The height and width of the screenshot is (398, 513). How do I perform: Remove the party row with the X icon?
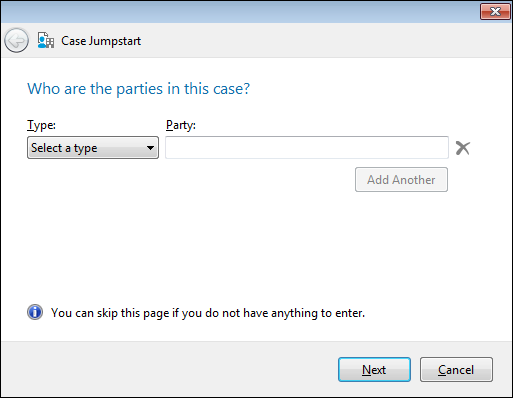(463, 148)
